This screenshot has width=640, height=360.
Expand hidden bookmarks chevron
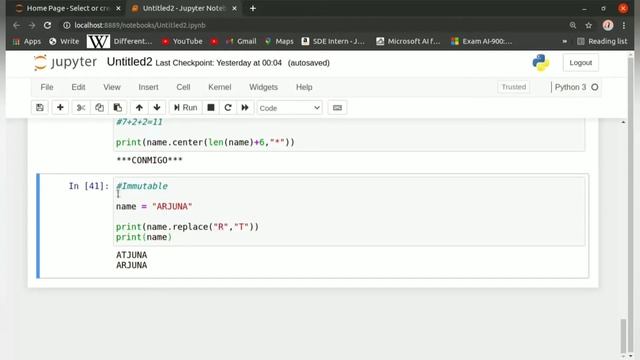564,41
